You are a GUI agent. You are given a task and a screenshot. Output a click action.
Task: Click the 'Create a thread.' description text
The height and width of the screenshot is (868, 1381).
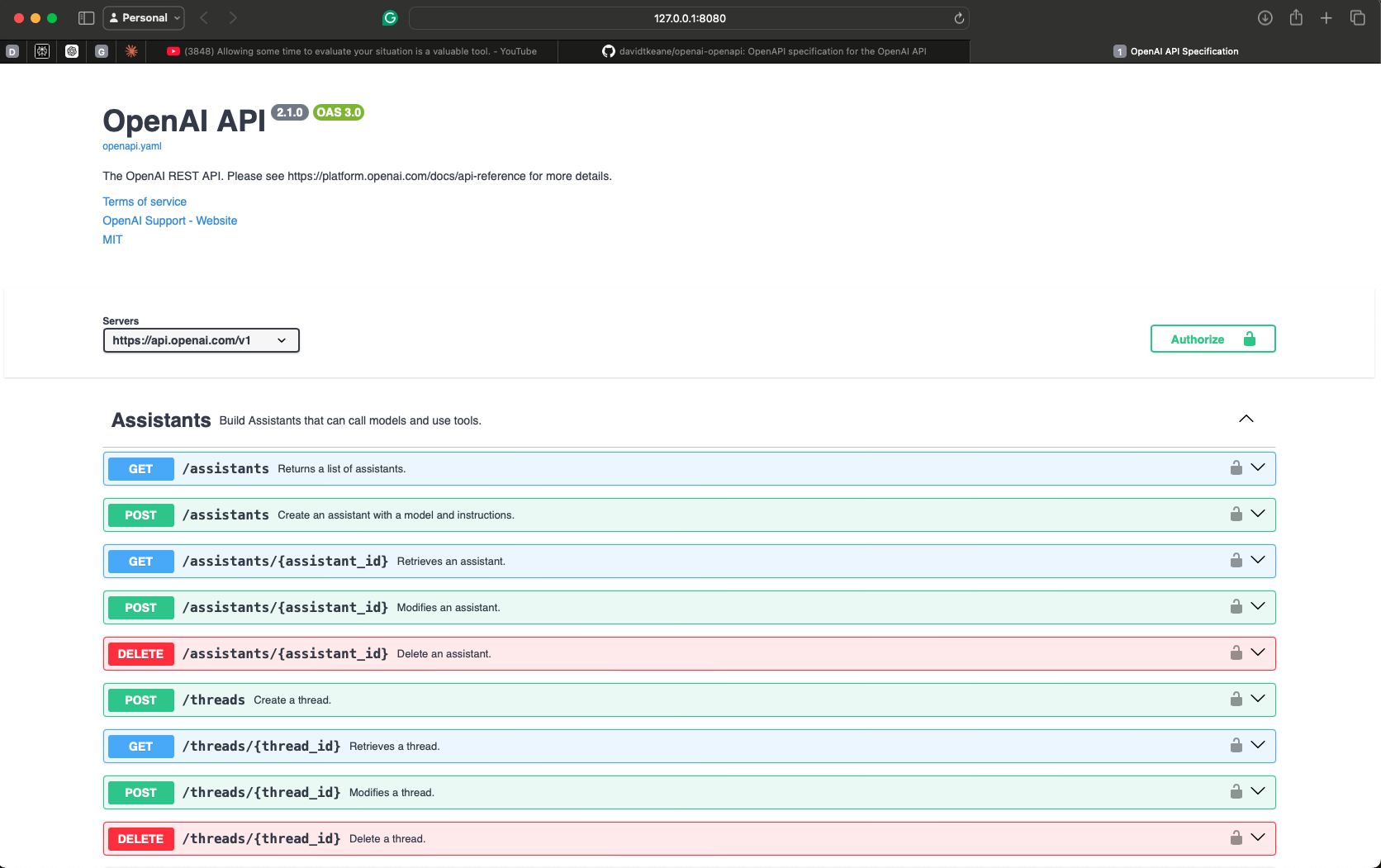tap(292, 700)
